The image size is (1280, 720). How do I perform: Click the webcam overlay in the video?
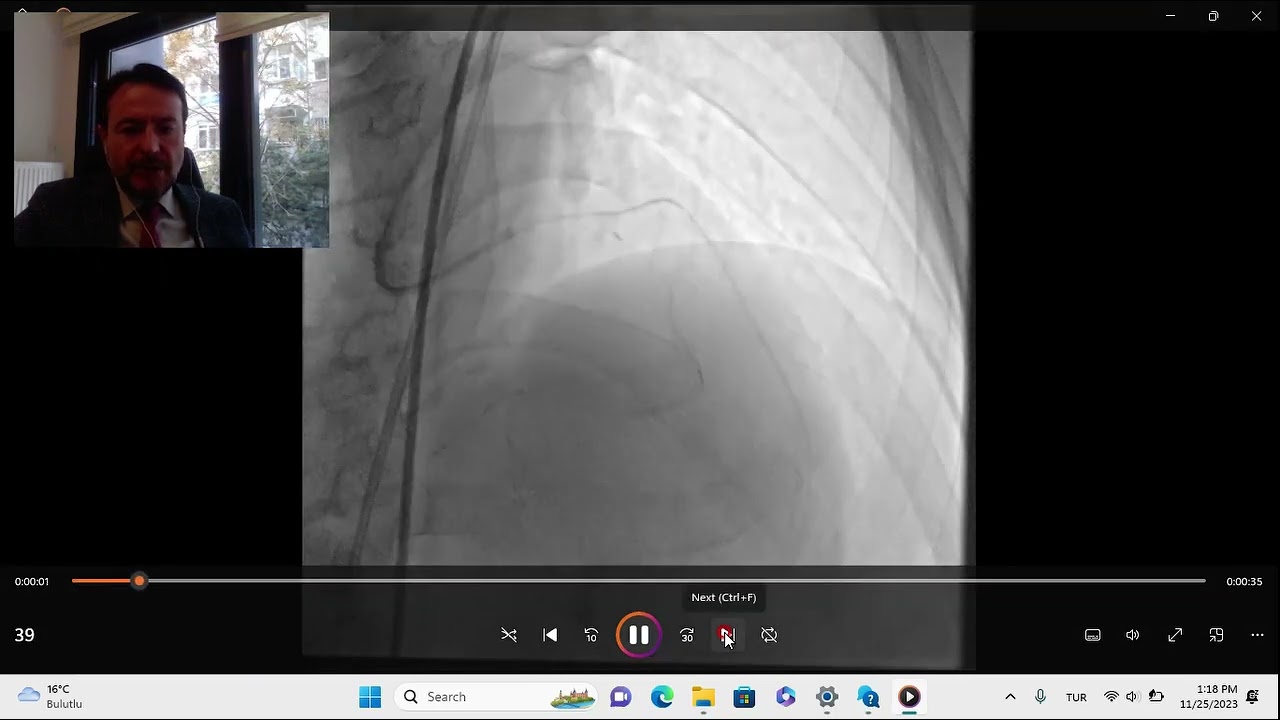tap(171, 130)
